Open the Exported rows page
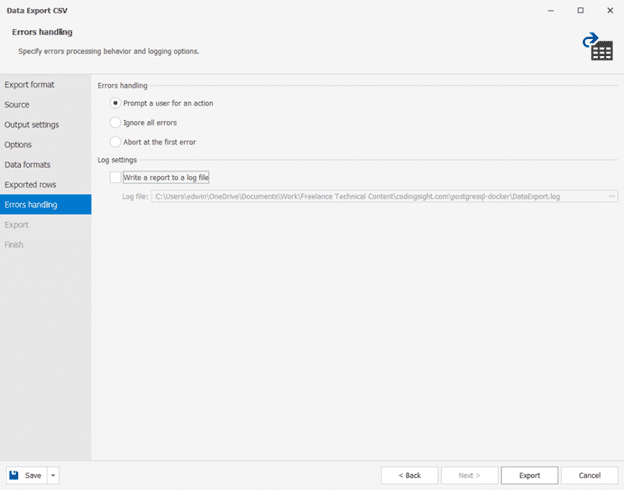 [x=31, y=185]
